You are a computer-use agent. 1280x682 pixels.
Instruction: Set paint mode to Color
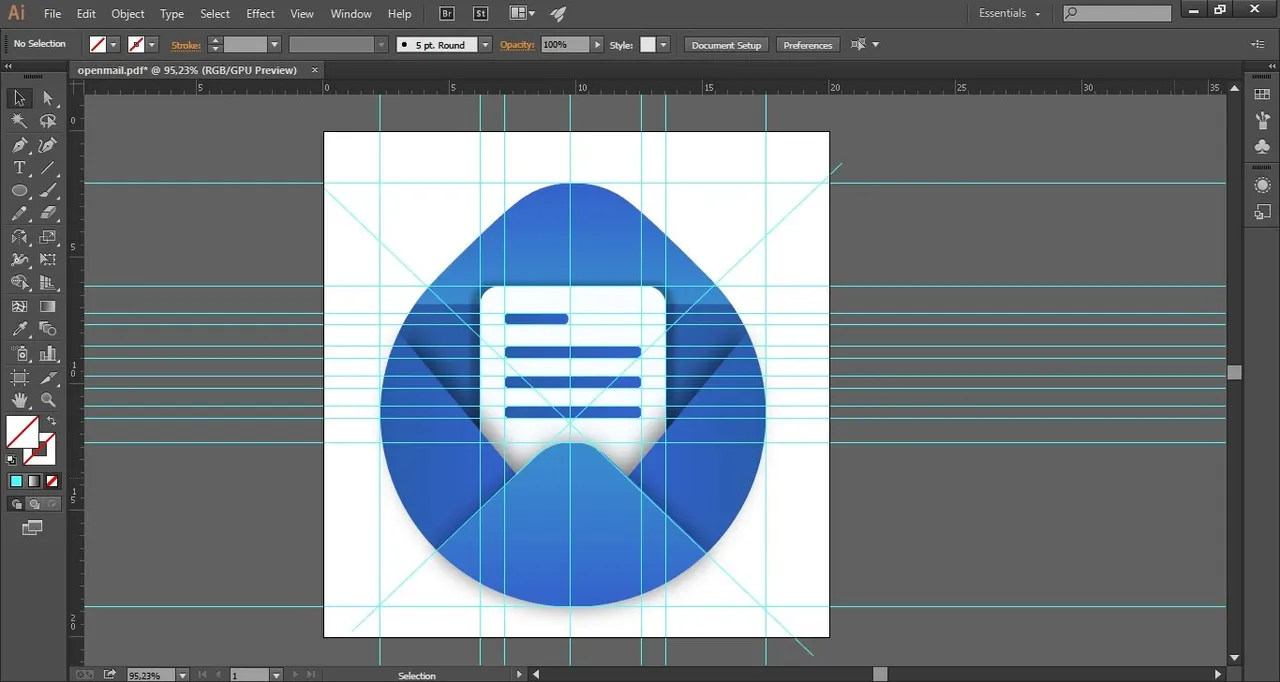(x=17, y=481)
